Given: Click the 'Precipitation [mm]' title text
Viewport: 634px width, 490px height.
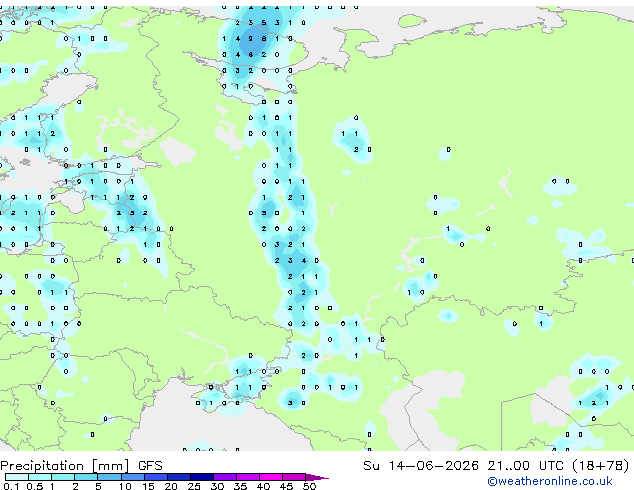Looking at the screenshot, I should coord(65,466).
